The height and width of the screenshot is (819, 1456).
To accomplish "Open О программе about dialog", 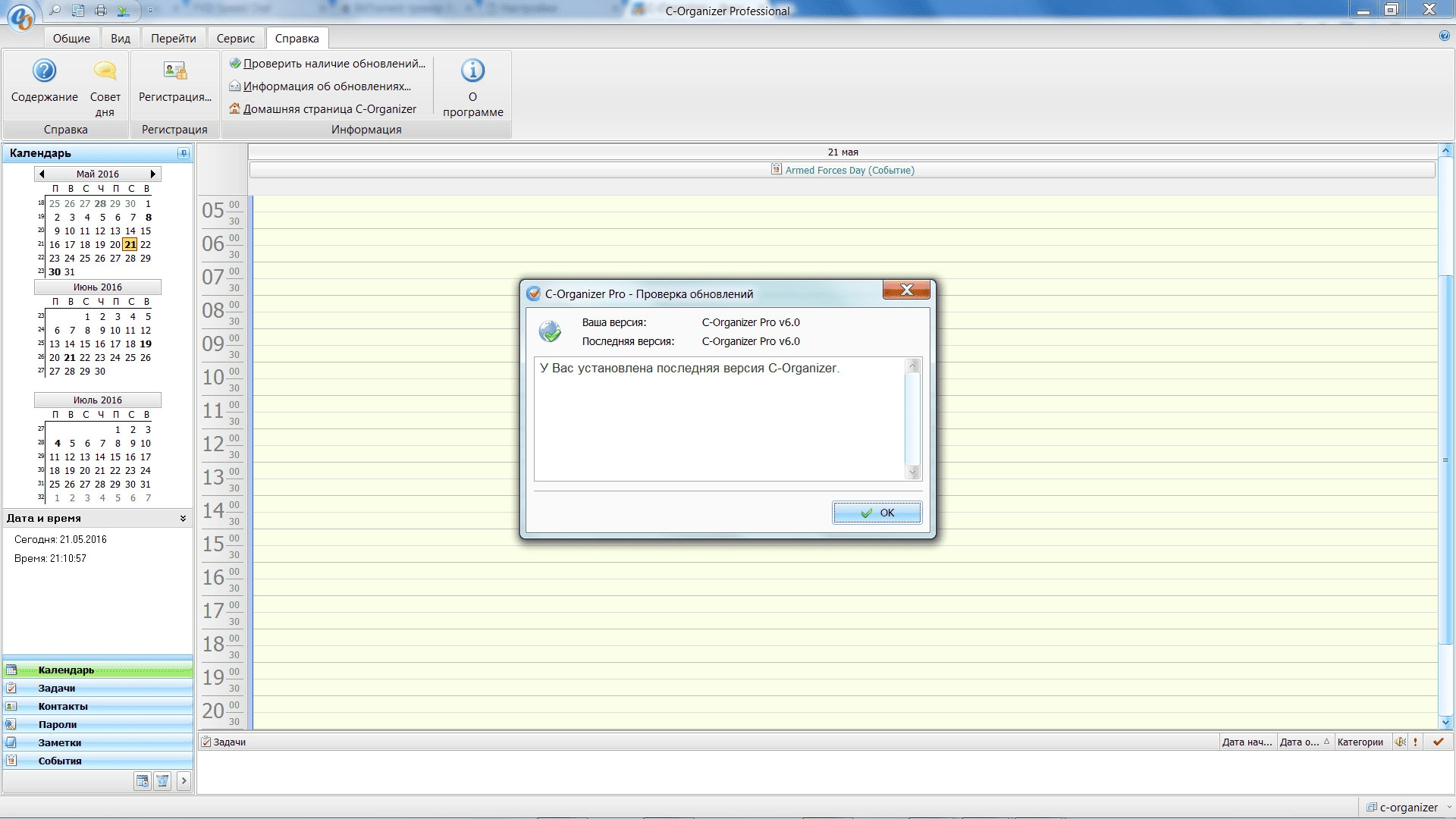I will point(473,88).
